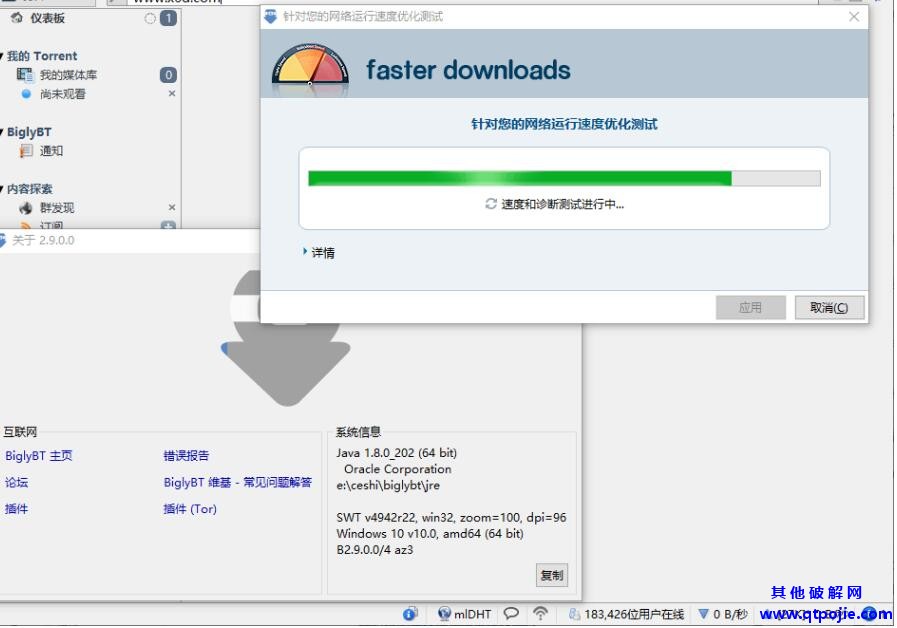Open BiglyBT 维基 - 常见问题解答 link
Viewport: 897px width, 628px height.
pos(237,482)
